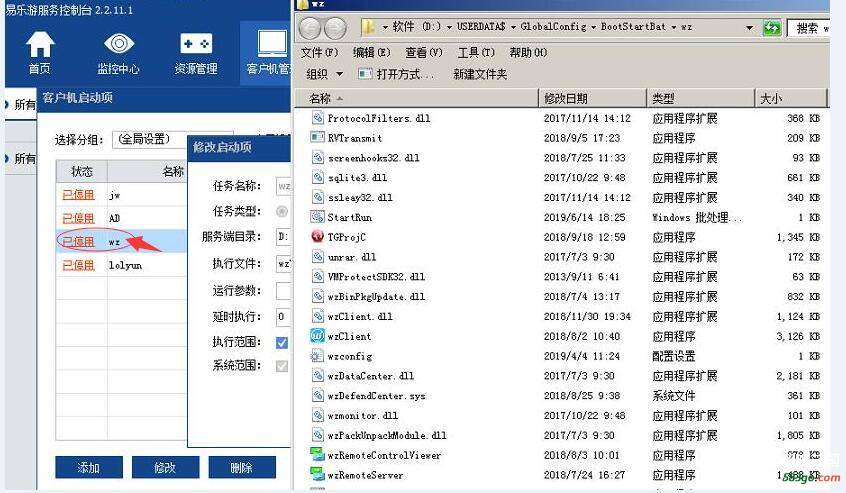Sort files by 类型 column header

coord(700,98)
